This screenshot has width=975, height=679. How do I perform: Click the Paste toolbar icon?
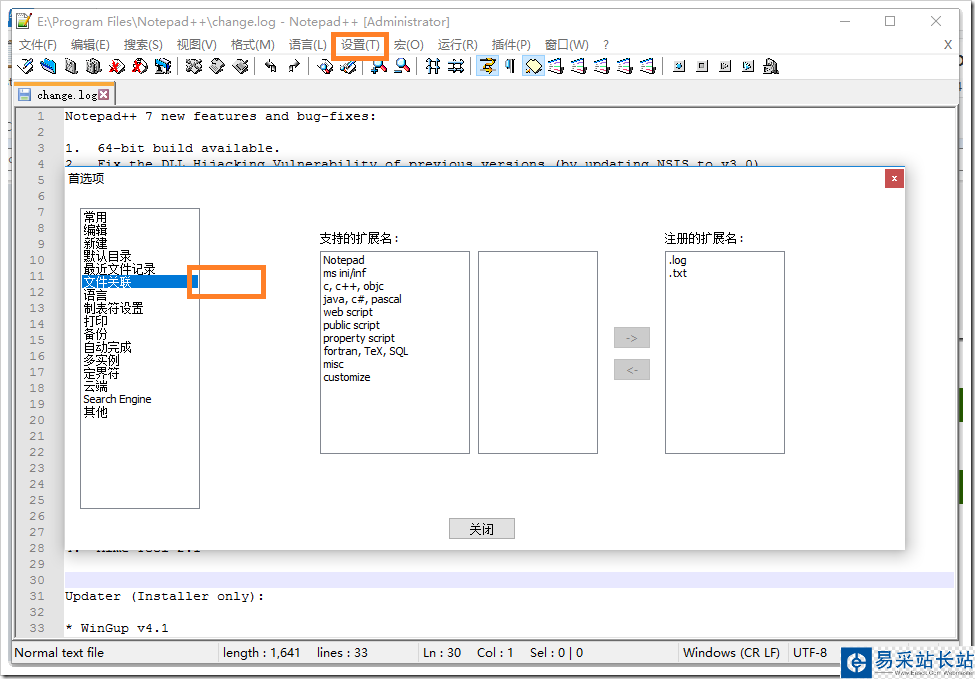point(240,66)
